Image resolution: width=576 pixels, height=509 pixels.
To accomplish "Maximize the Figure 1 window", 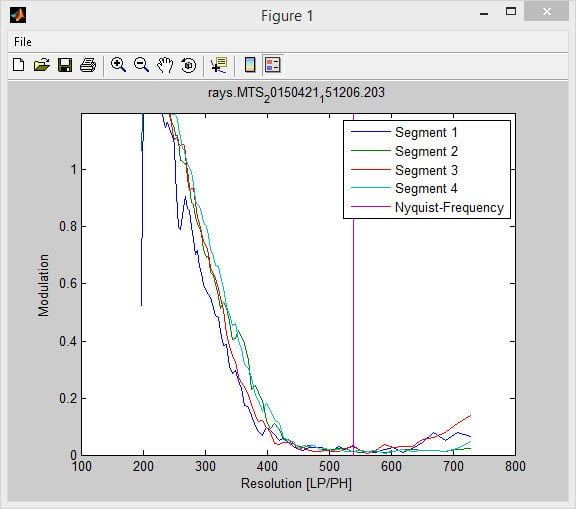I will 511,11.
